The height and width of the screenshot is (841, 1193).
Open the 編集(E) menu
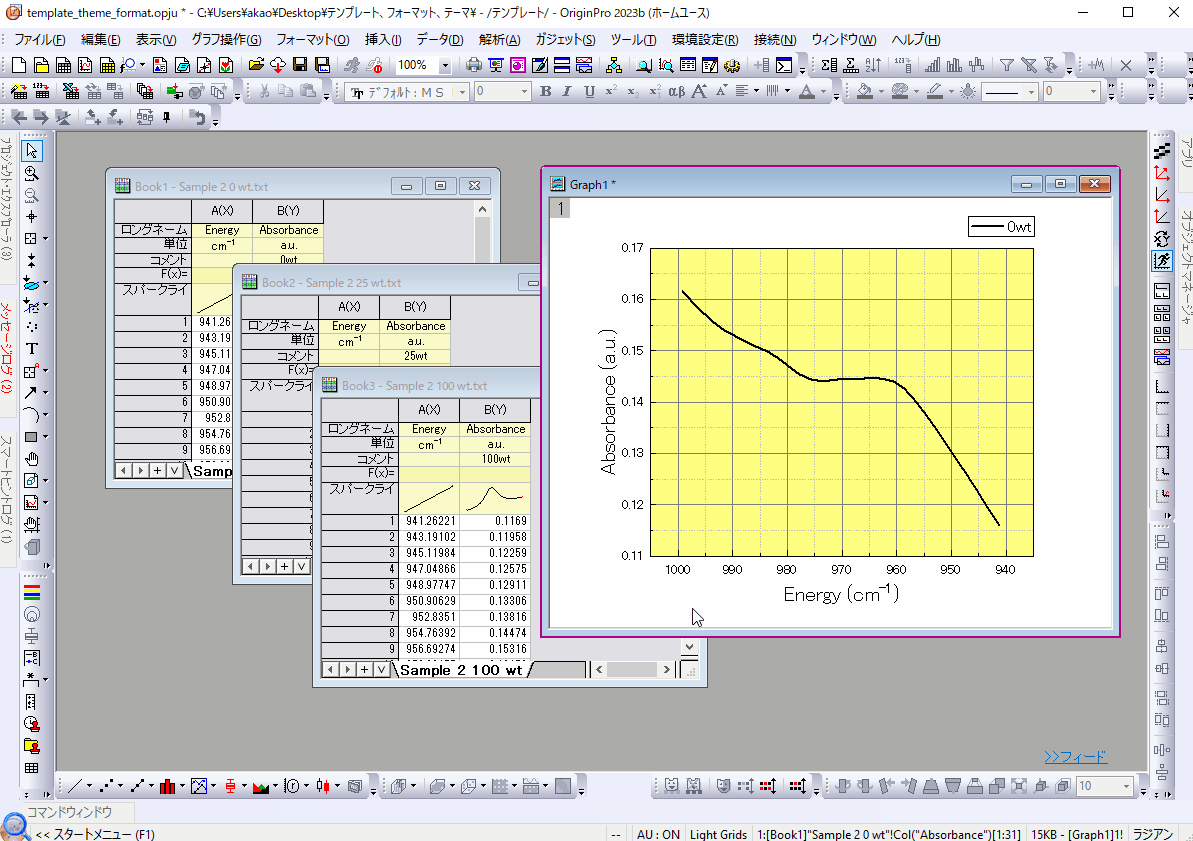[x=100, y=40]
